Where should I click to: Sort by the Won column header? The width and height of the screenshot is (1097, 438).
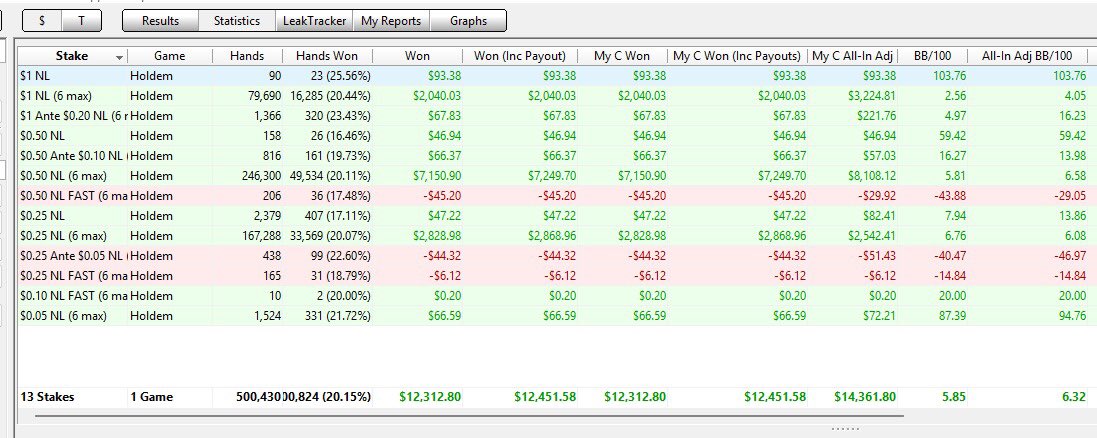coord(417,56)
